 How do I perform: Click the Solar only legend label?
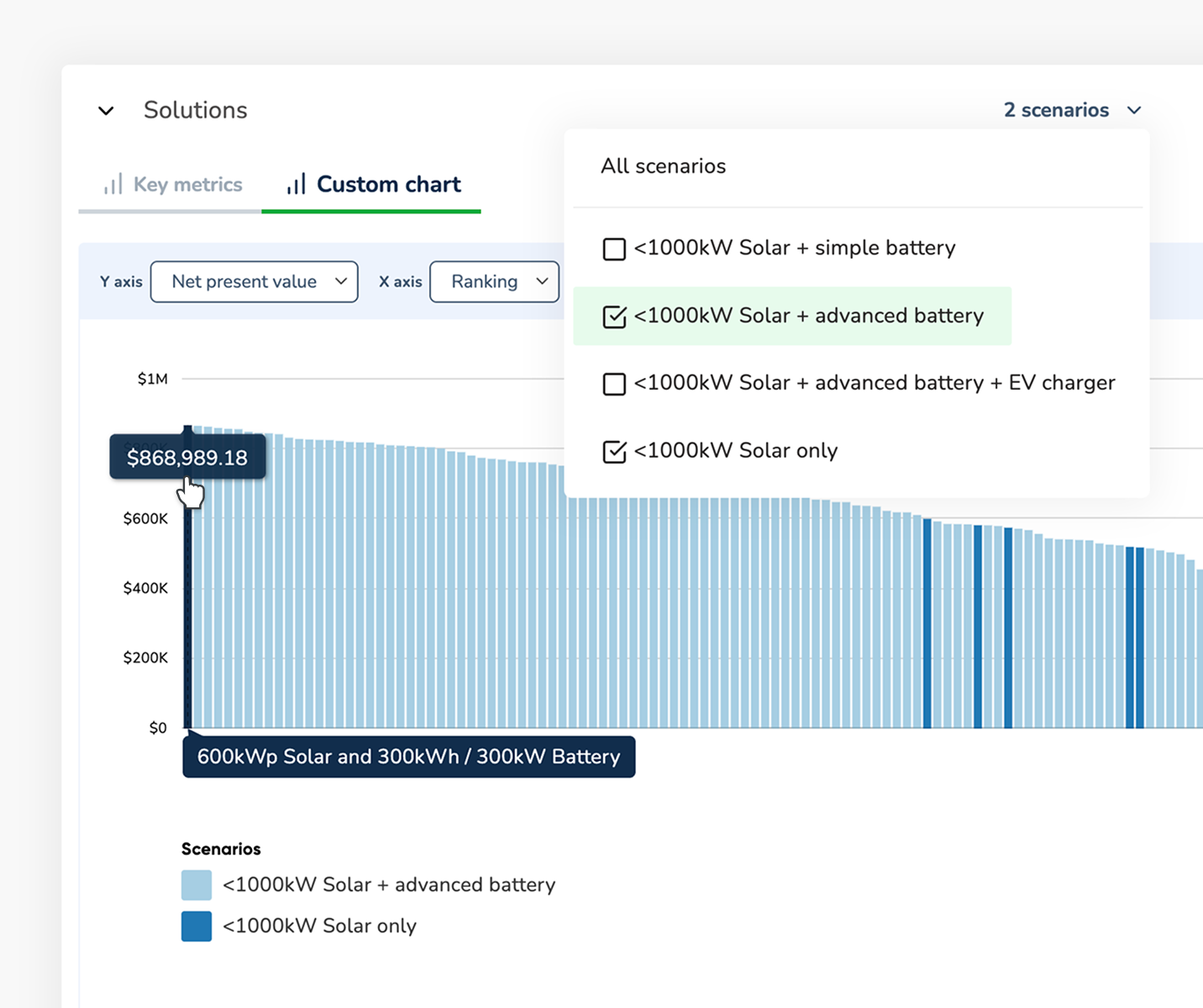tap(319, 927)
